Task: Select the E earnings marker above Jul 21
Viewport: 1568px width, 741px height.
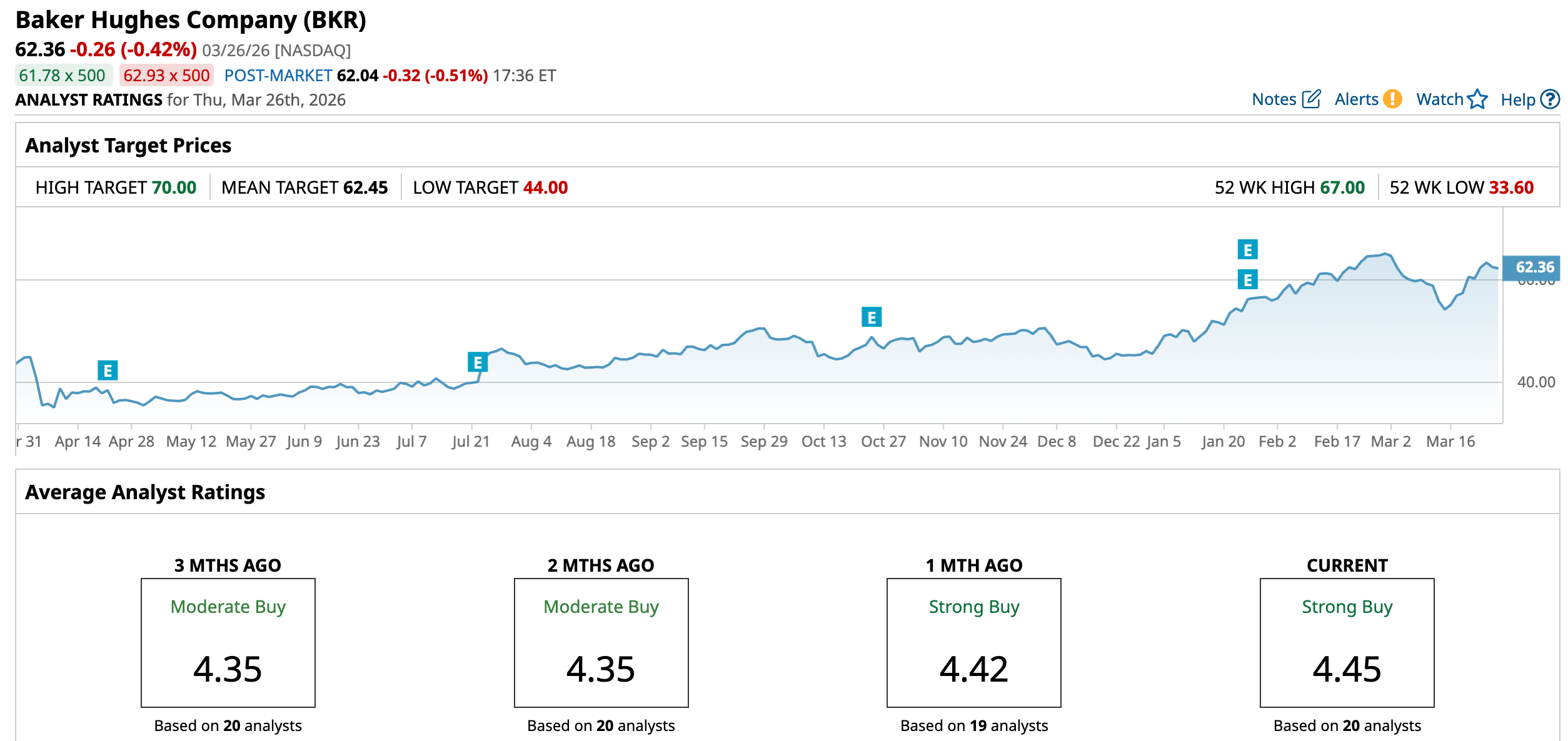Action: (x=478, y=362)
